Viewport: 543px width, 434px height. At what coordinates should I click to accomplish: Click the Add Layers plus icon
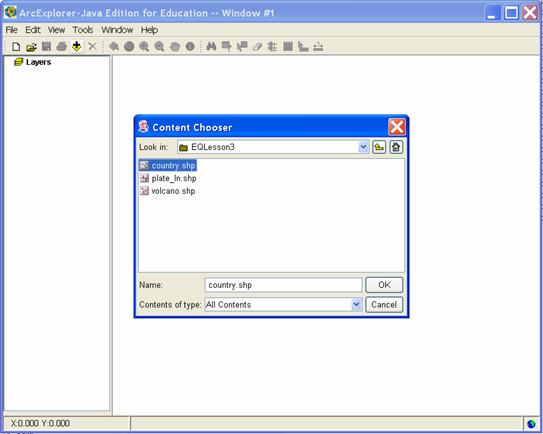(77, 46)
